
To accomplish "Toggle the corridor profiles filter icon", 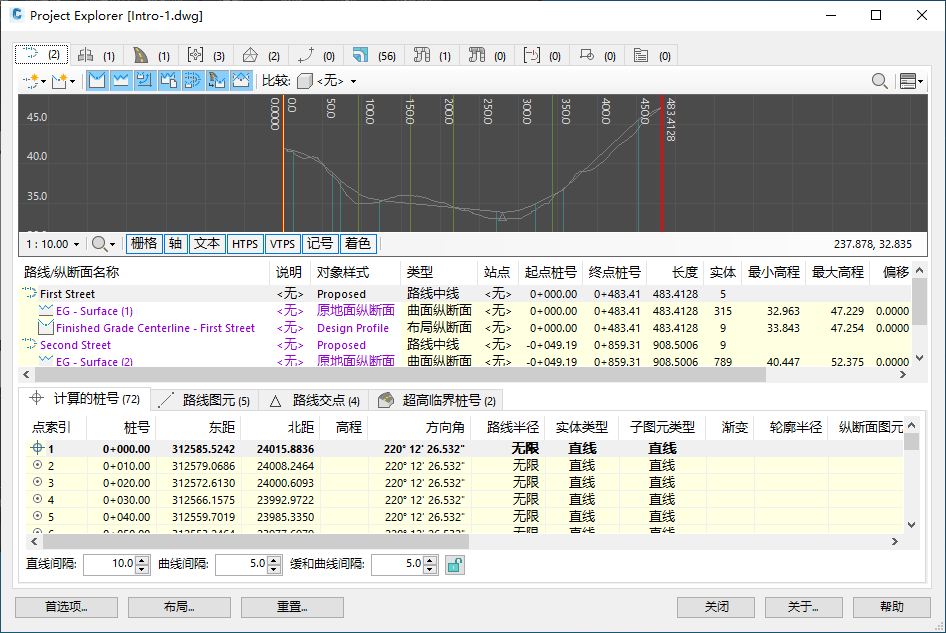I will pyautogui.click(x=217, y=80).
